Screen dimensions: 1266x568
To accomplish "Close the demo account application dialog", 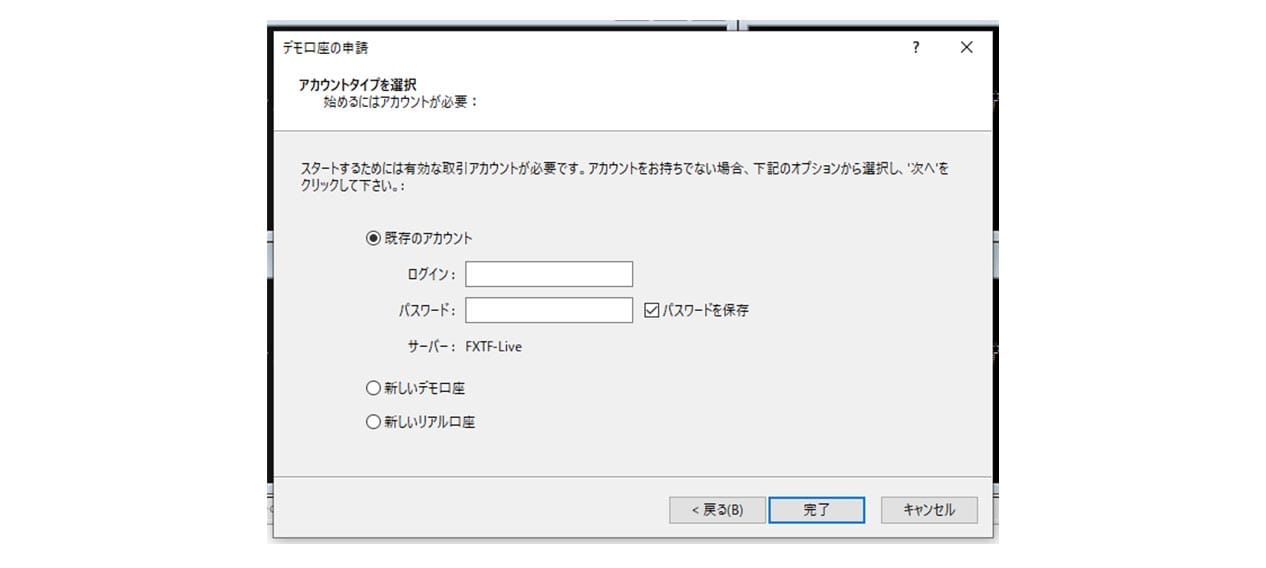I will [x=966, y=48].
